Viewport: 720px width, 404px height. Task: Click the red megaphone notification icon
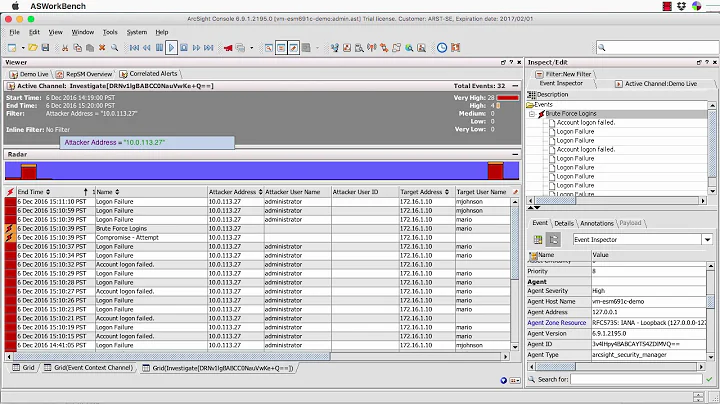point(228,48)
